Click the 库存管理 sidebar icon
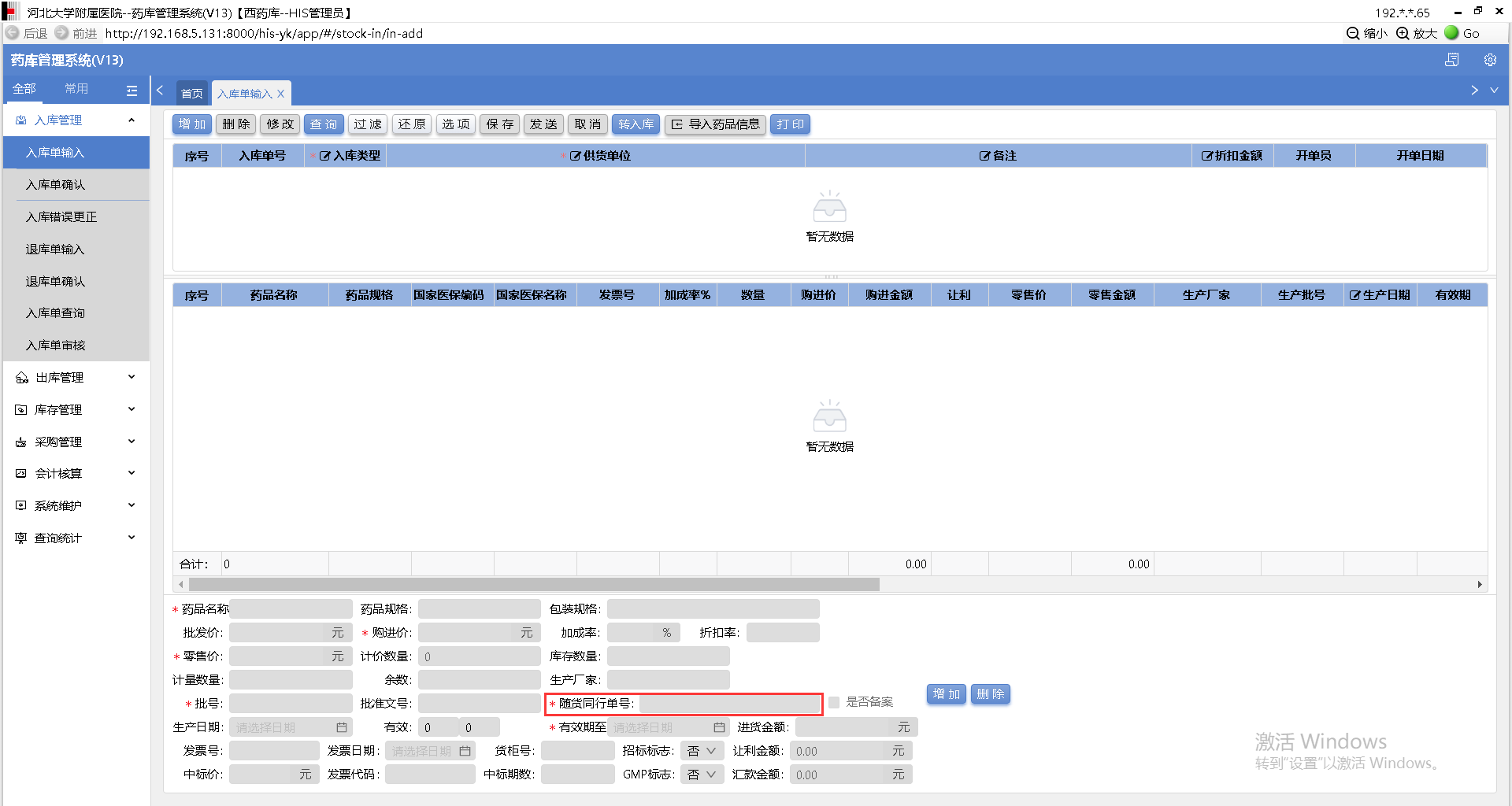This screenshot has width=1512, height=806. [21, 410]
